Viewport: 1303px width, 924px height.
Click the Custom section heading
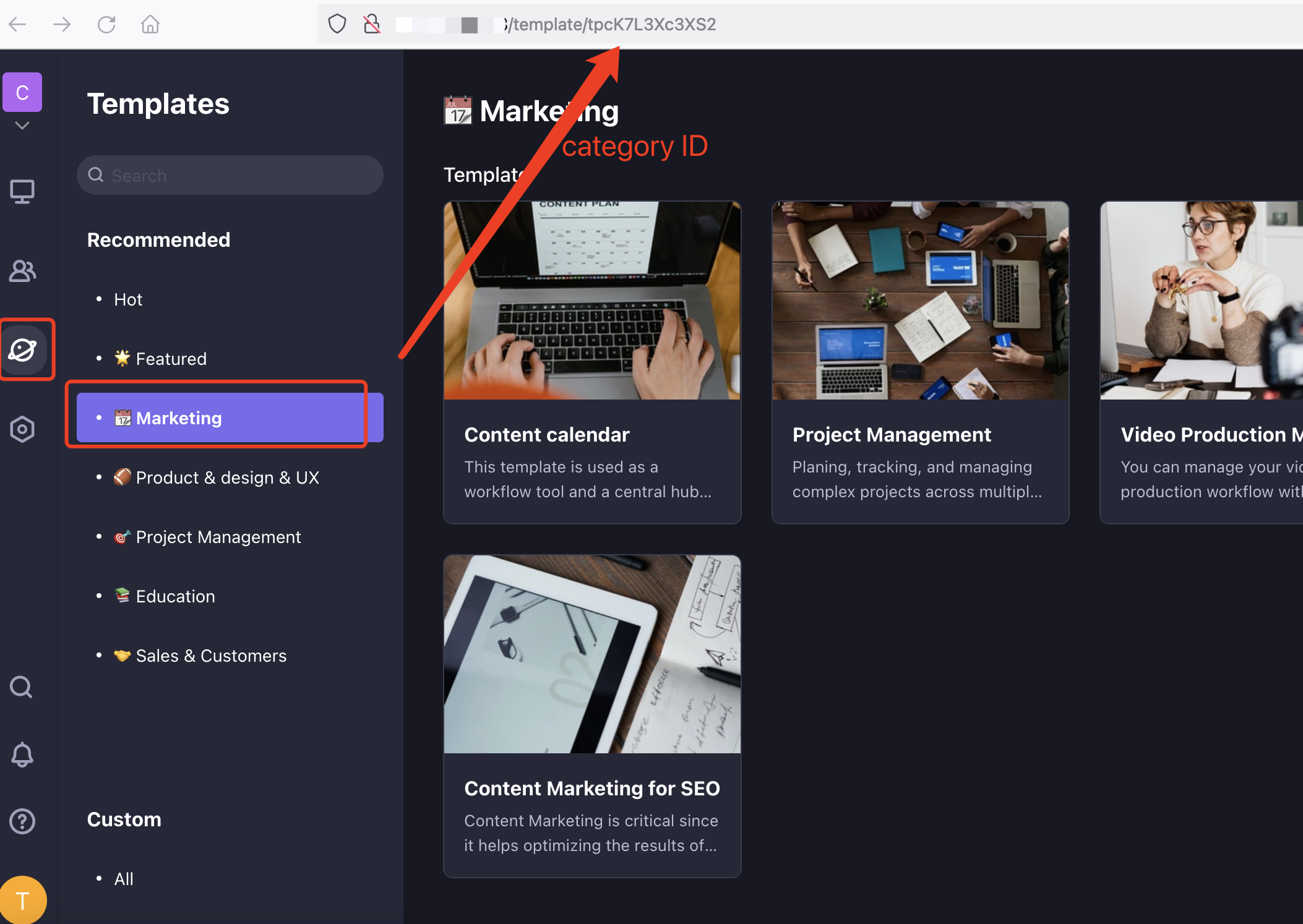click(124, 819)
